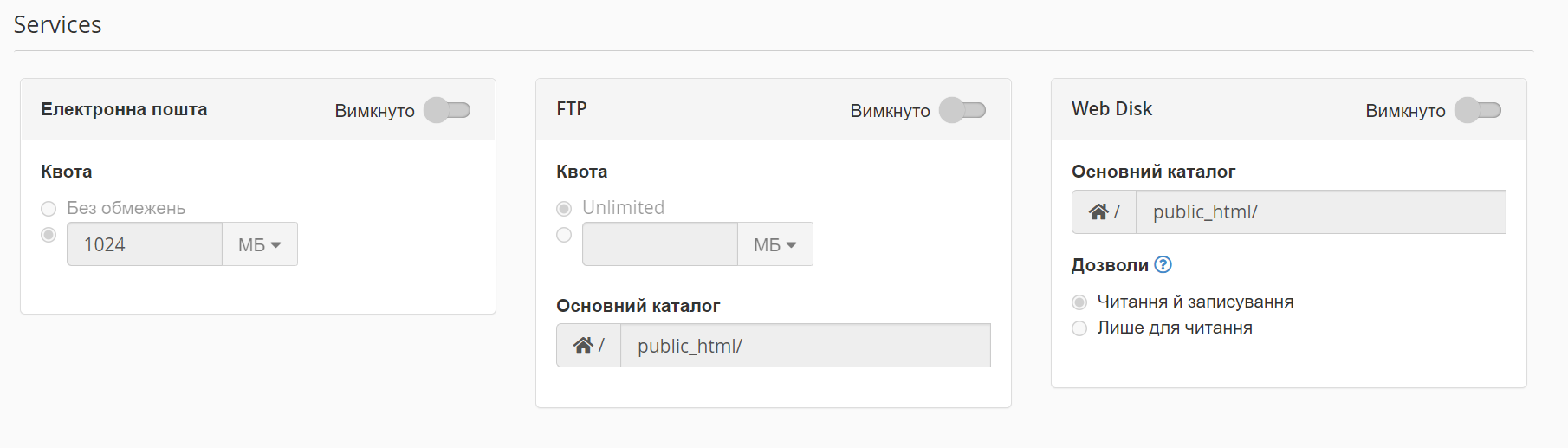Switch on the Web Disk toggle
Image resolution: width=1568 pixels, height=448 pixels.
coord(1478,110)
